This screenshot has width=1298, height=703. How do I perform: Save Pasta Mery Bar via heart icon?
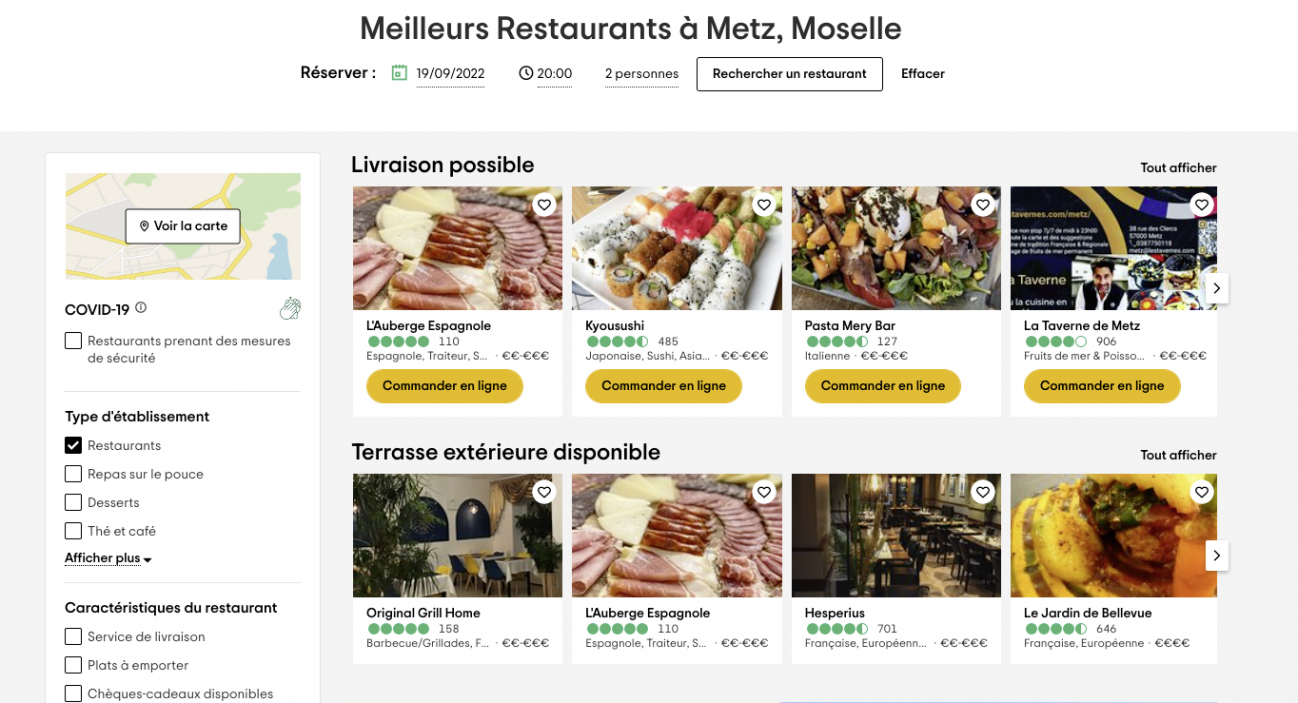(983, 205)
